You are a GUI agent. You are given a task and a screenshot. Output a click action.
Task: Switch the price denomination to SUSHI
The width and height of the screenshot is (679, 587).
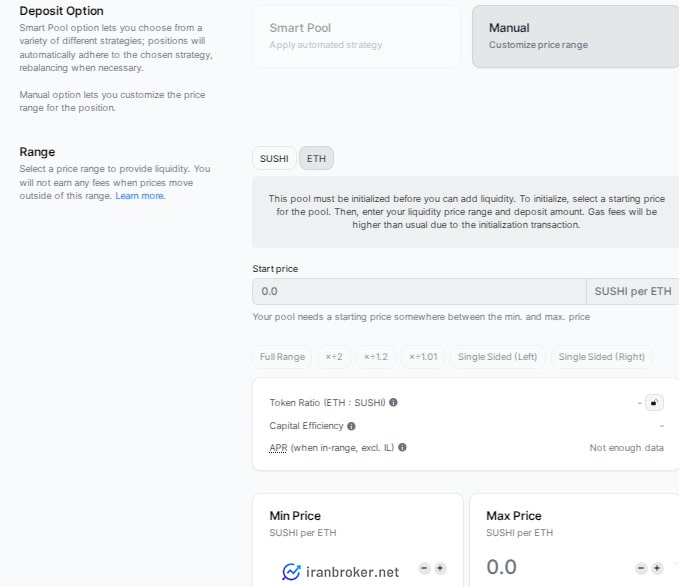click(x=274, y=158)
